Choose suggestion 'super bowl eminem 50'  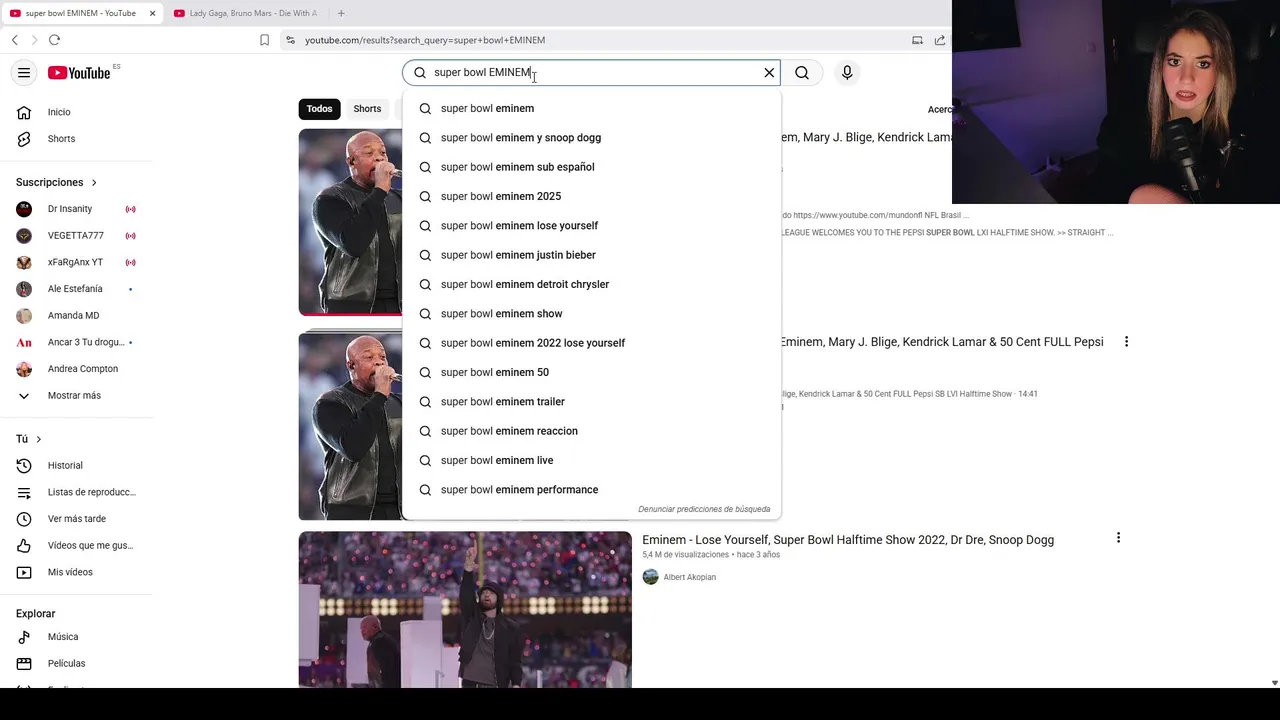tap(591, 372)
